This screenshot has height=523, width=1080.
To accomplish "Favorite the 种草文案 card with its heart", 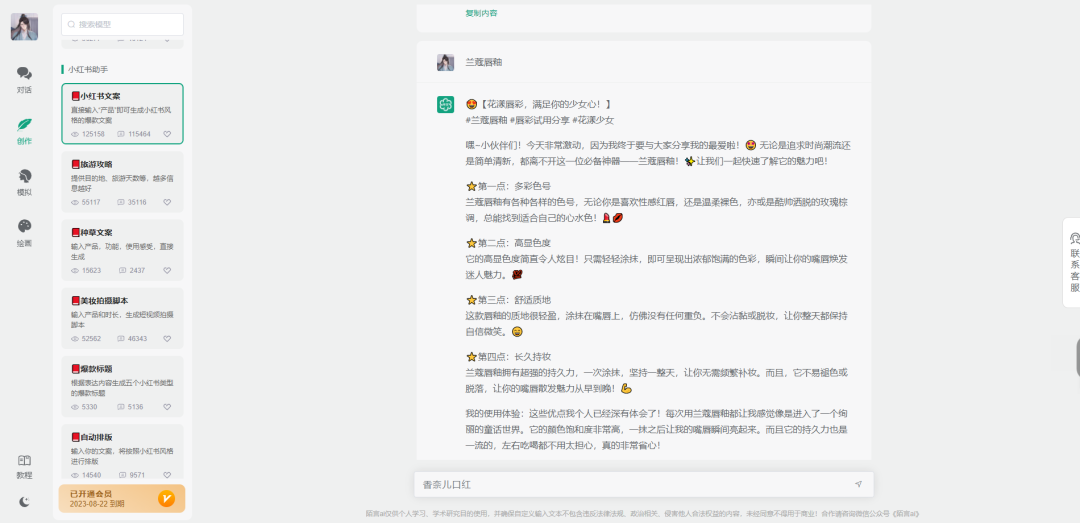I will pos(167,271).
